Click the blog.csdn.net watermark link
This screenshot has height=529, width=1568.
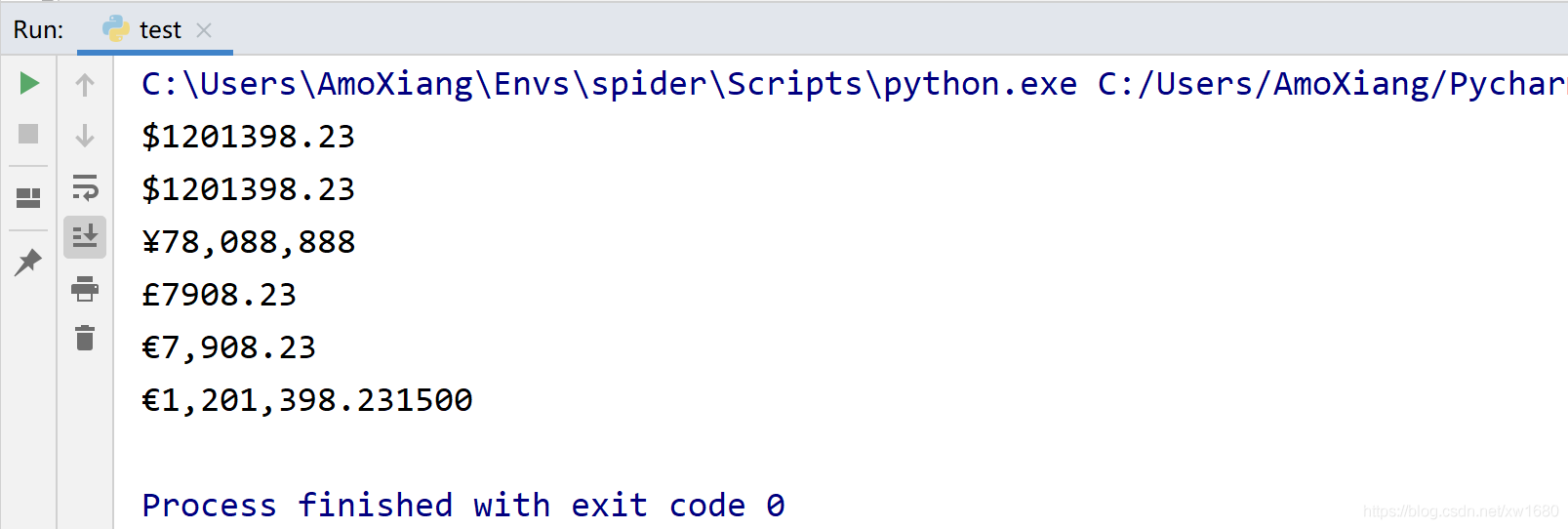coord(1460,511)
